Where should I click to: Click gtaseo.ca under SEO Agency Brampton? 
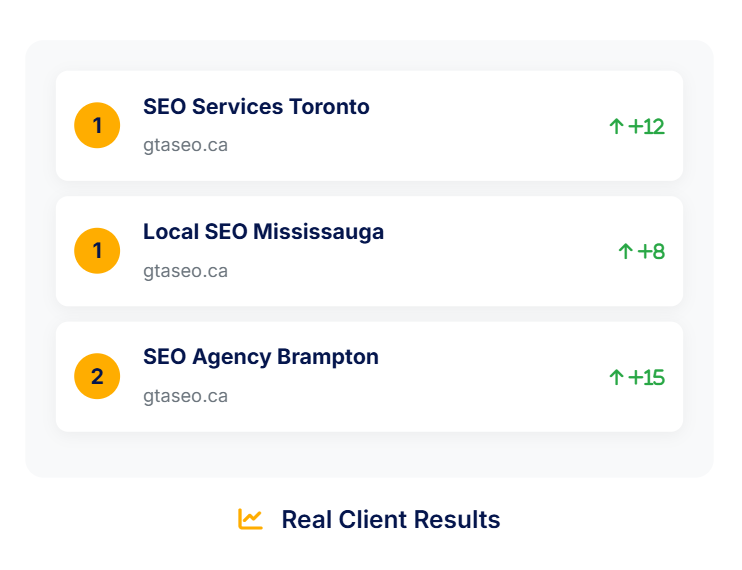click(x=185, y=396)
